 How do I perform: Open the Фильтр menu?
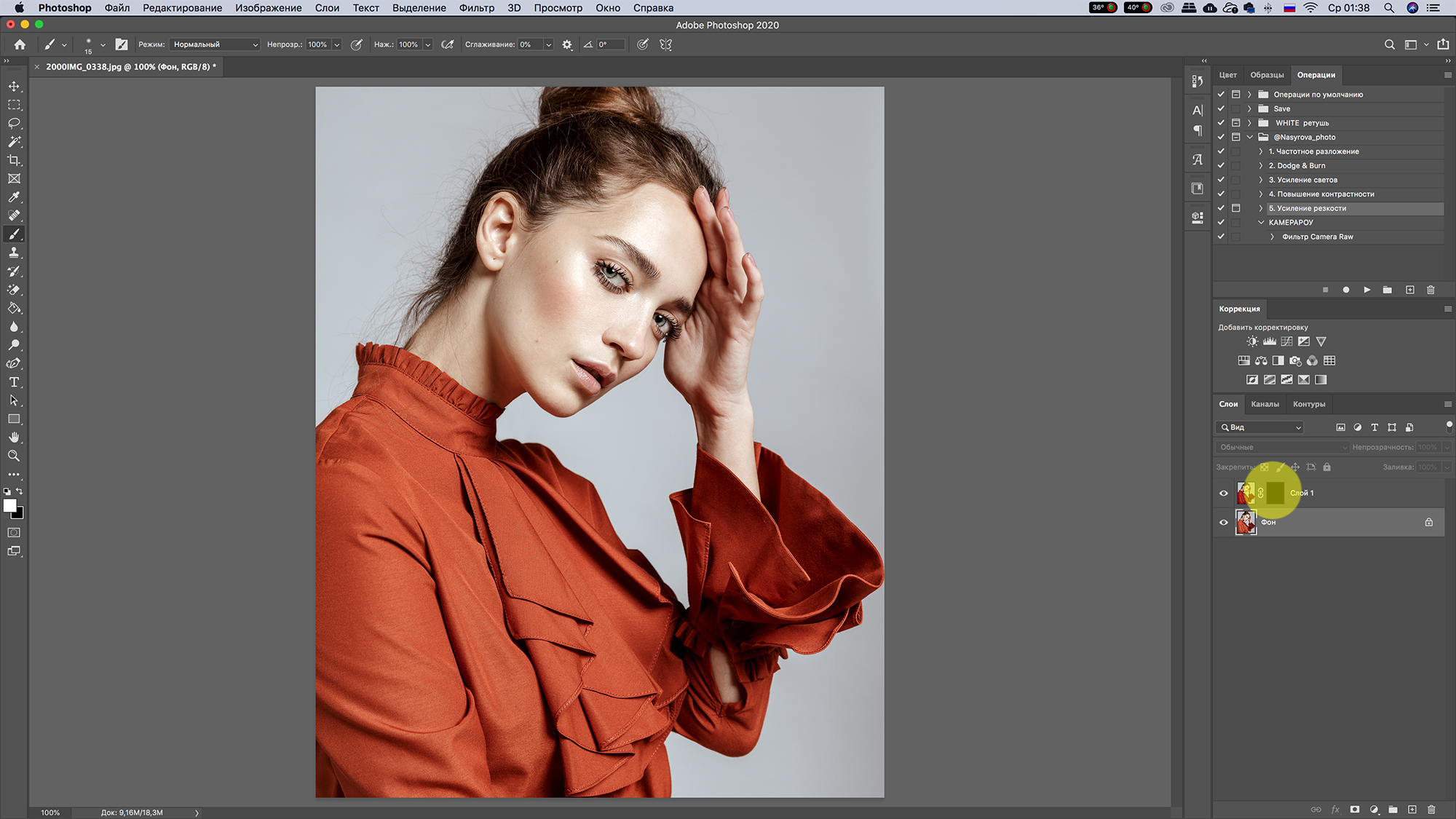click(476, 8)
